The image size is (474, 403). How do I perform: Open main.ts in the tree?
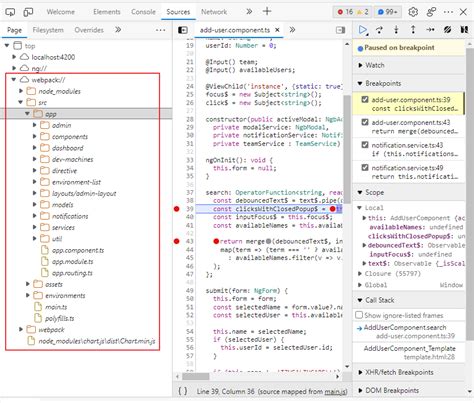click(x=56, y=307)
